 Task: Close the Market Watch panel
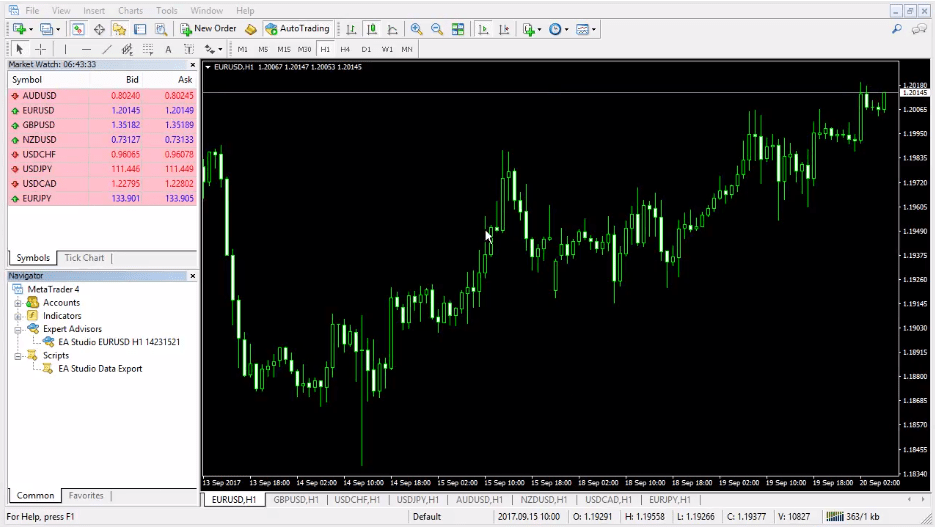click(x=193, y=64)
